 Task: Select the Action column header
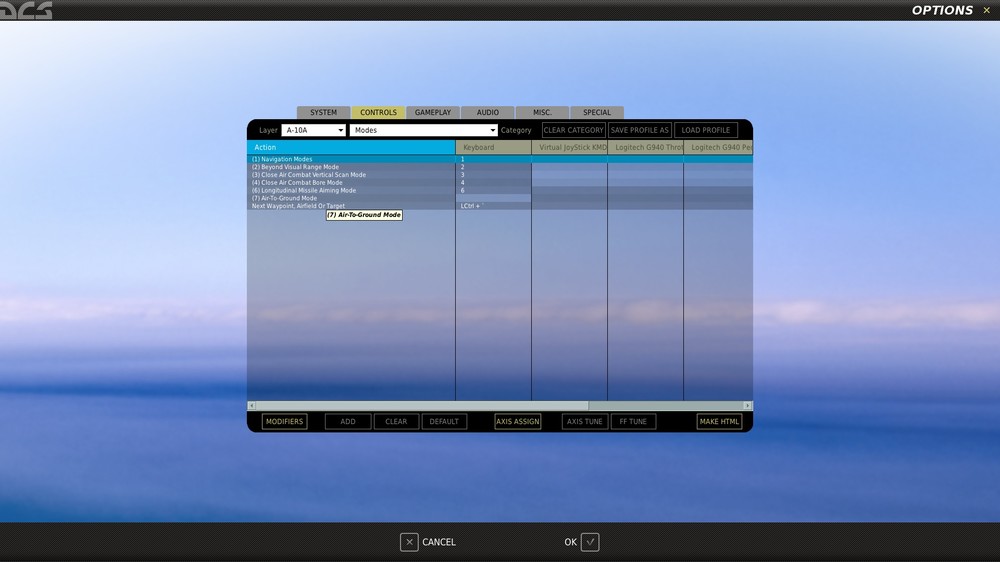pos(351,147)
